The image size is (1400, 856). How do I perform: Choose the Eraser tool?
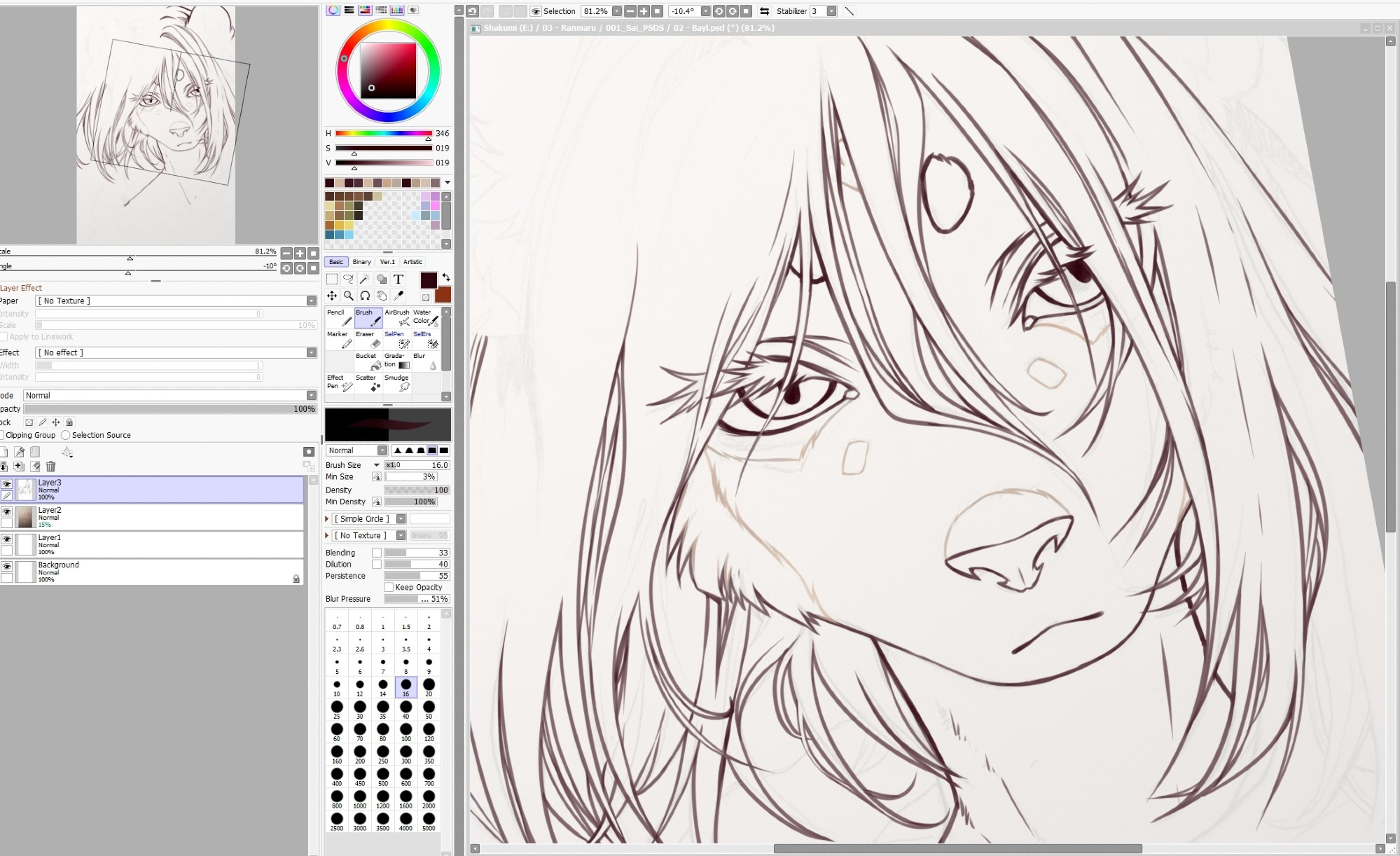(x=368, y=340)
